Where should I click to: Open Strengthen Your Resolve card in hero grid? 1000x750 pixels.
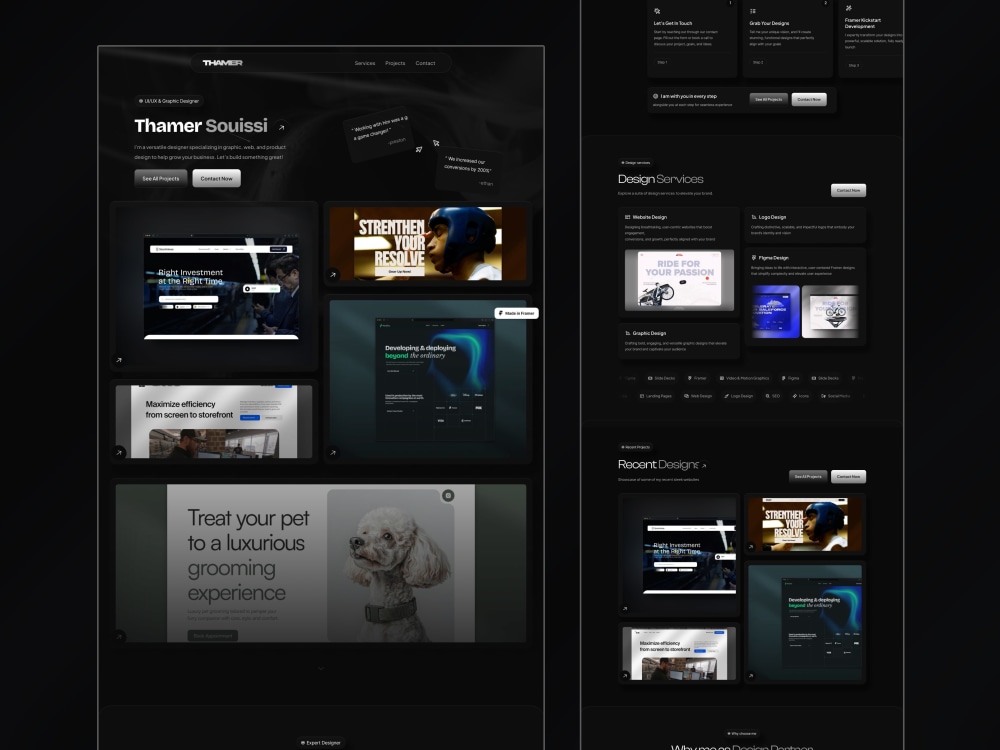pos(428,244)
